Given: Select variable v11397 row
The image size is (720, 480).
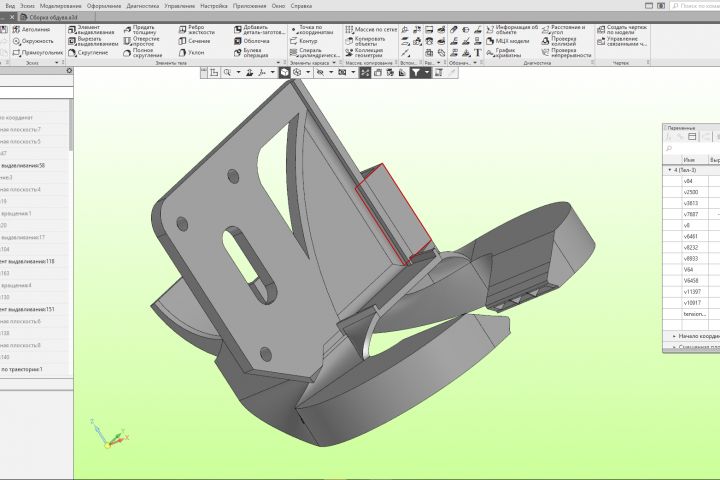Looking at the screenshot, I should point(692,292).
